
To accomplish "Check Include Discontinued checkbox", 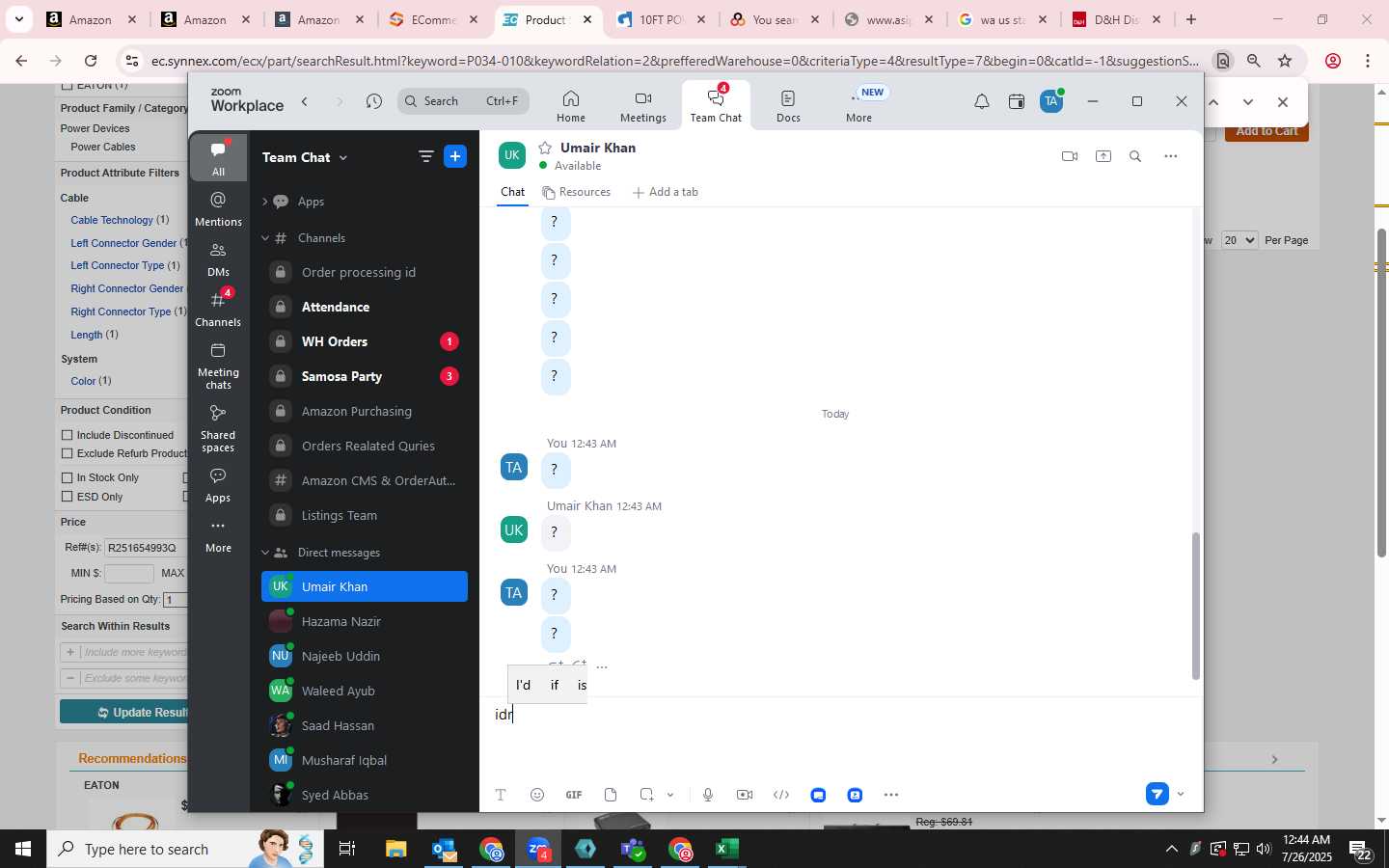I will point(68,435).
